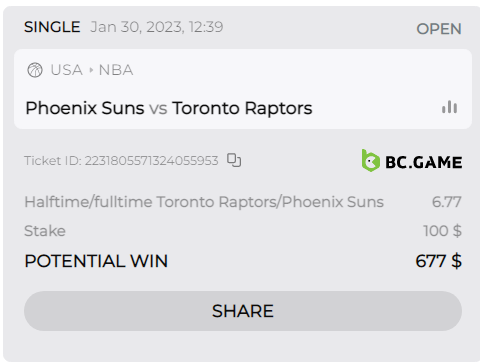Click the Halftime/fulltime market selection
480x363 pixels.
pos(204,202)
